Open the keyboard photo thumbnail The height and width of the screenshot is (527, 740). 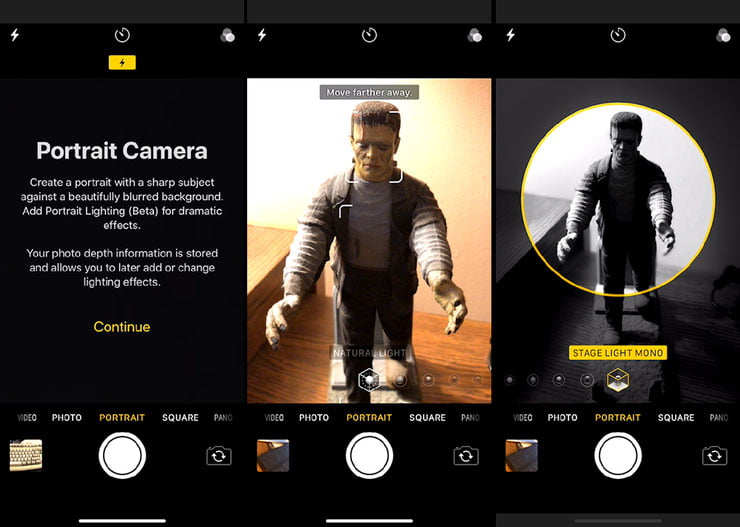point(26,455)
